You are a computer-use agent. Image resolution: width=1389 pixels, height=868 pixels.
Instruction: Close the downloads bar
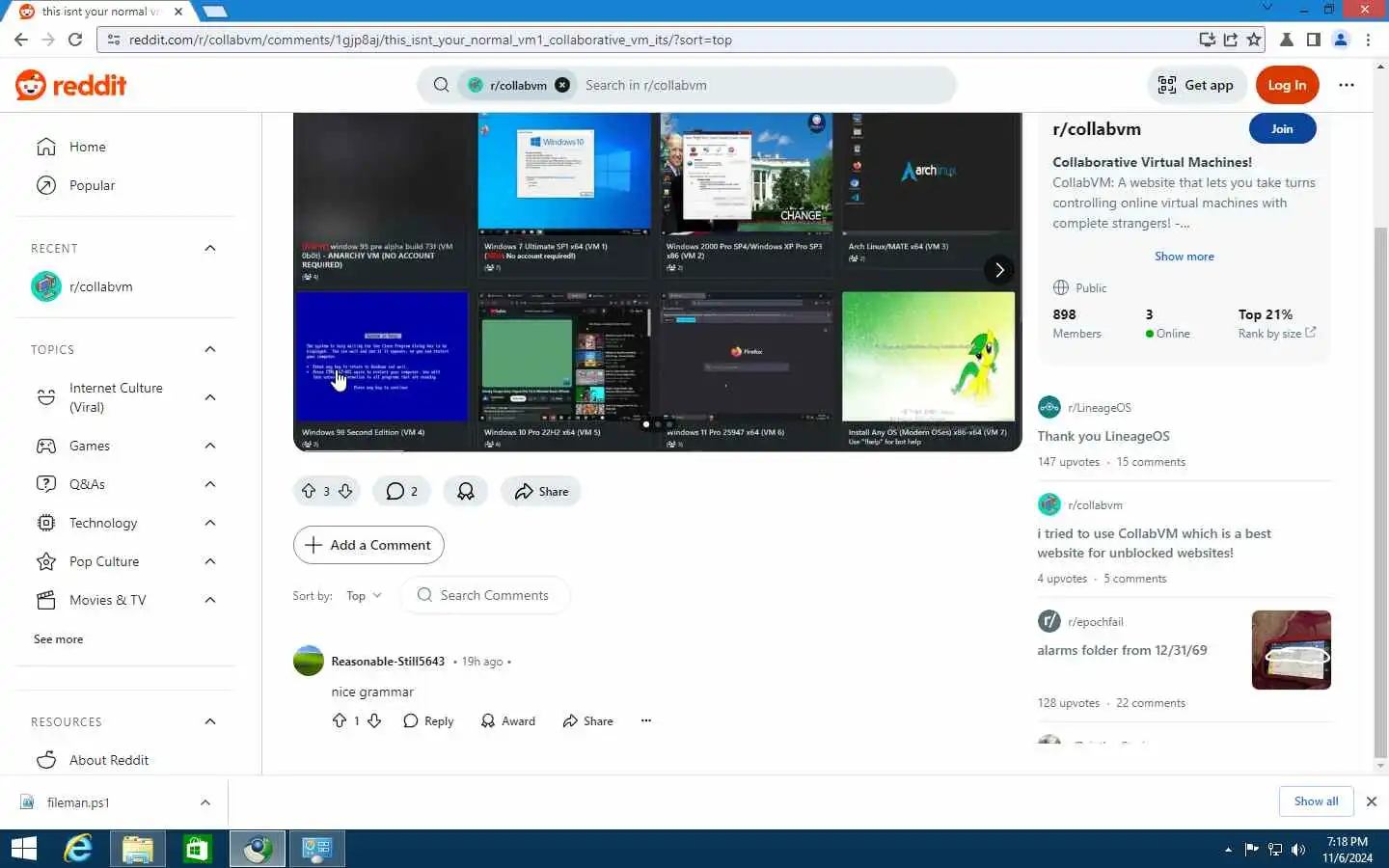pyautogui.click(x=1371, y=801)
